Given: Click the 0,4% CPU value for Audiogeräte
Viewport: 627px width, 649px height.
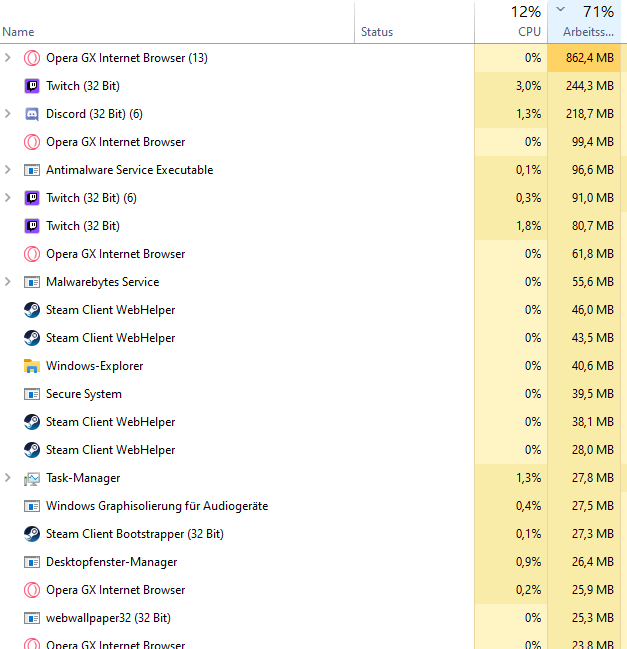Looking at the screenshot, I should point(529,506).
